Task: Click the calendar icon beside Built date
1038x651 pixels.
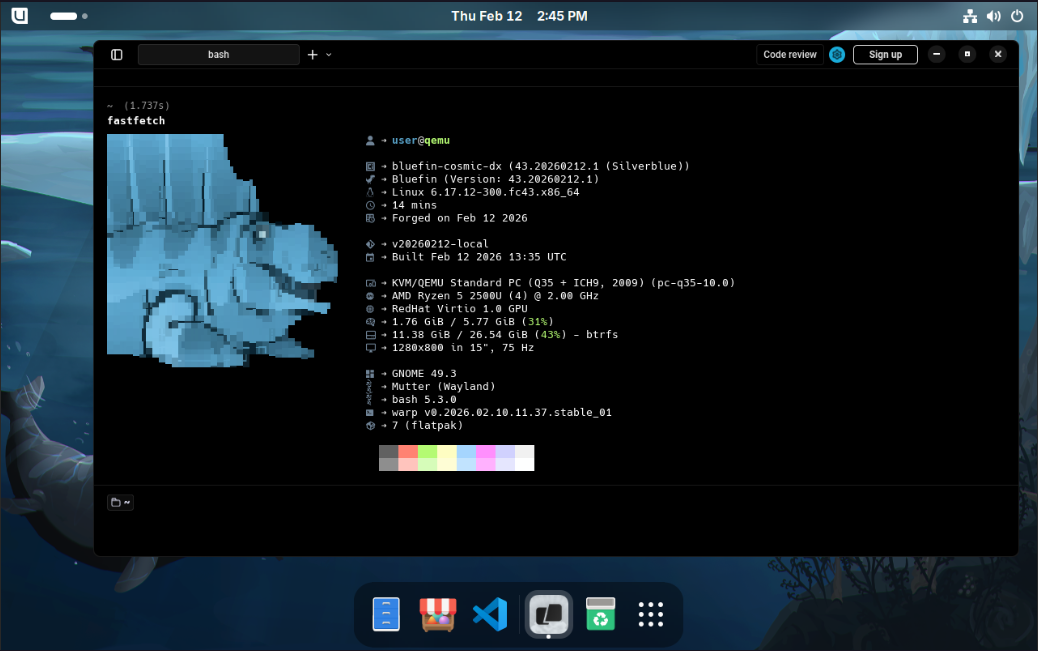Action: coord(370,257)
